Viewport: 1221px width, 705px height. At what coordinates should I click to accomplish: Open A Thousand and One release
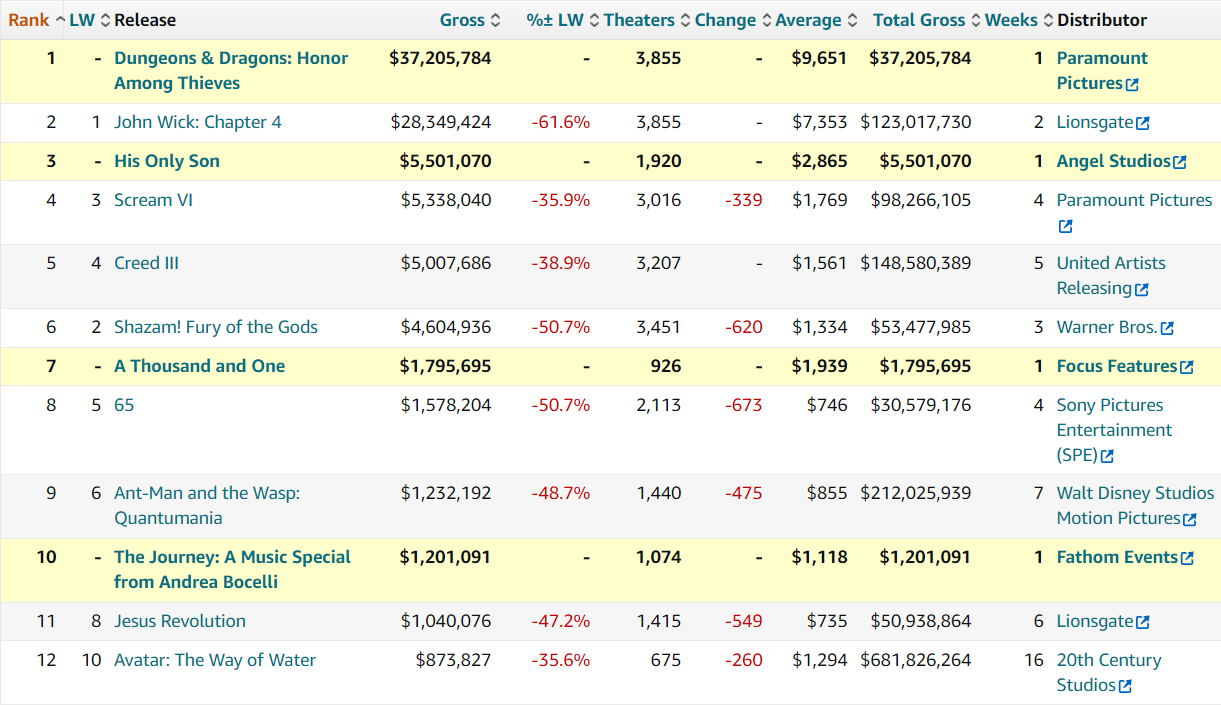[200, 366]
